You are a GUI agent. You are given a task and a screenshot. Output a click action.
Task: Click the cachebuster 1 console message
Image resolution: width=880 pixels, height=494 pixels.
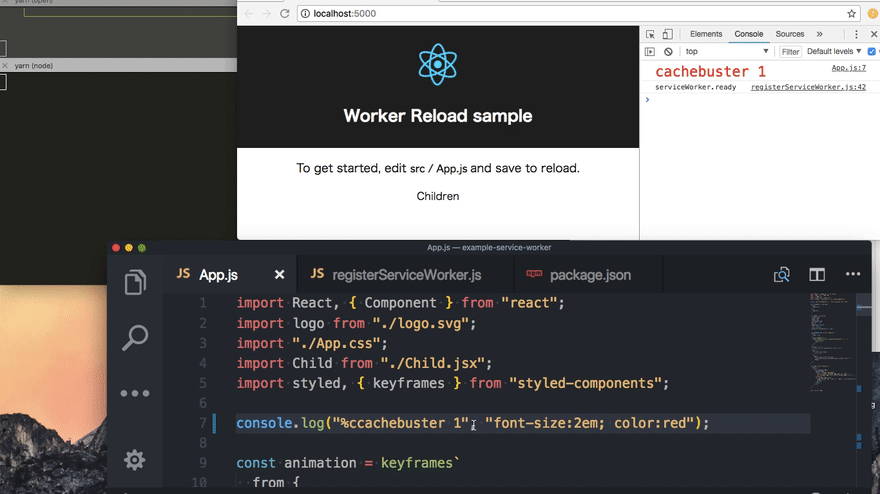pyautogui.click(x=710, y=72)
